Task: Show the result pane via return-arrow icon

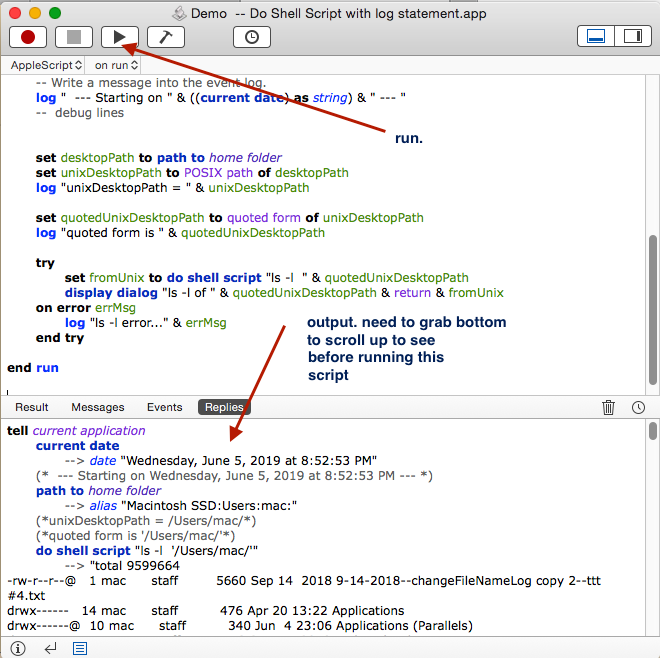Action: pos(50,648)
